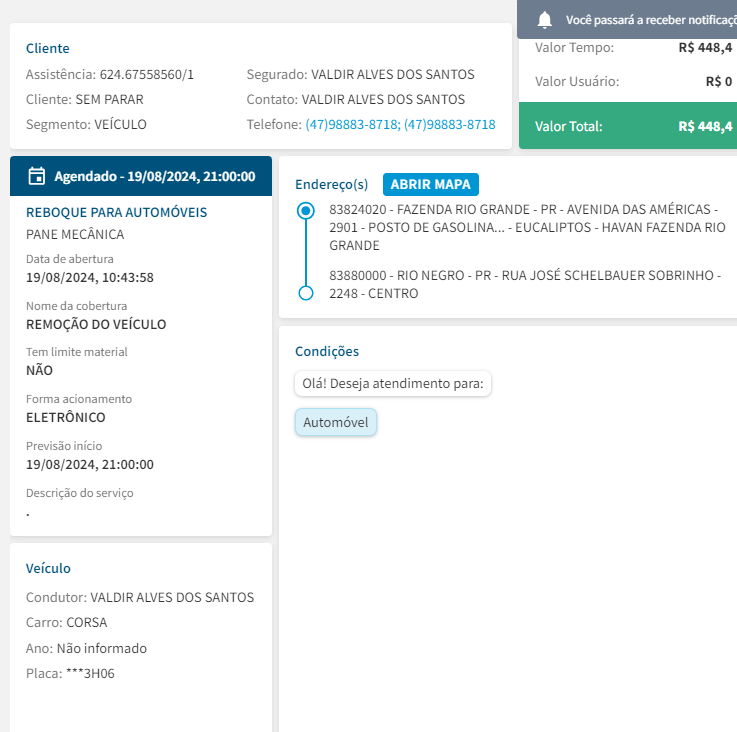
Task: Click the Condutor name in Veículo card
Action: (x=172, y=597)
